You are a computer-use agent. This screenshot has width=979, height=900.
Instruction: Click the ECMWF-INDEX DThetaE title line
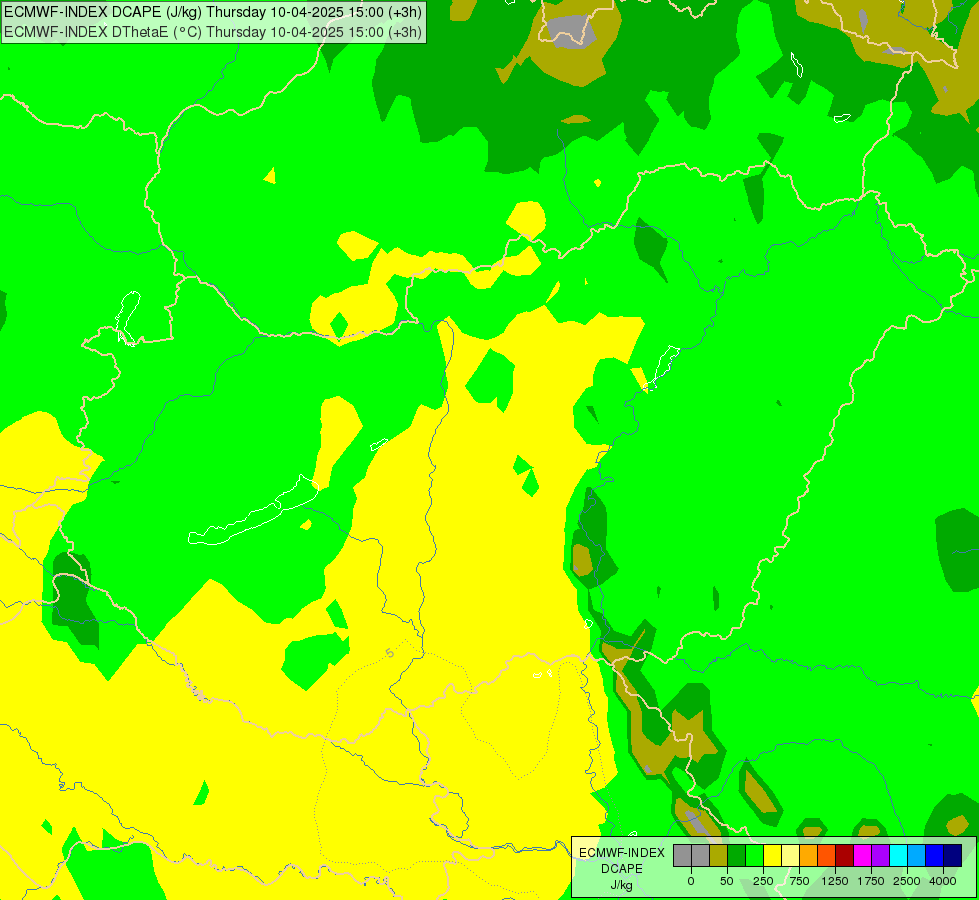tap(213, 32)
